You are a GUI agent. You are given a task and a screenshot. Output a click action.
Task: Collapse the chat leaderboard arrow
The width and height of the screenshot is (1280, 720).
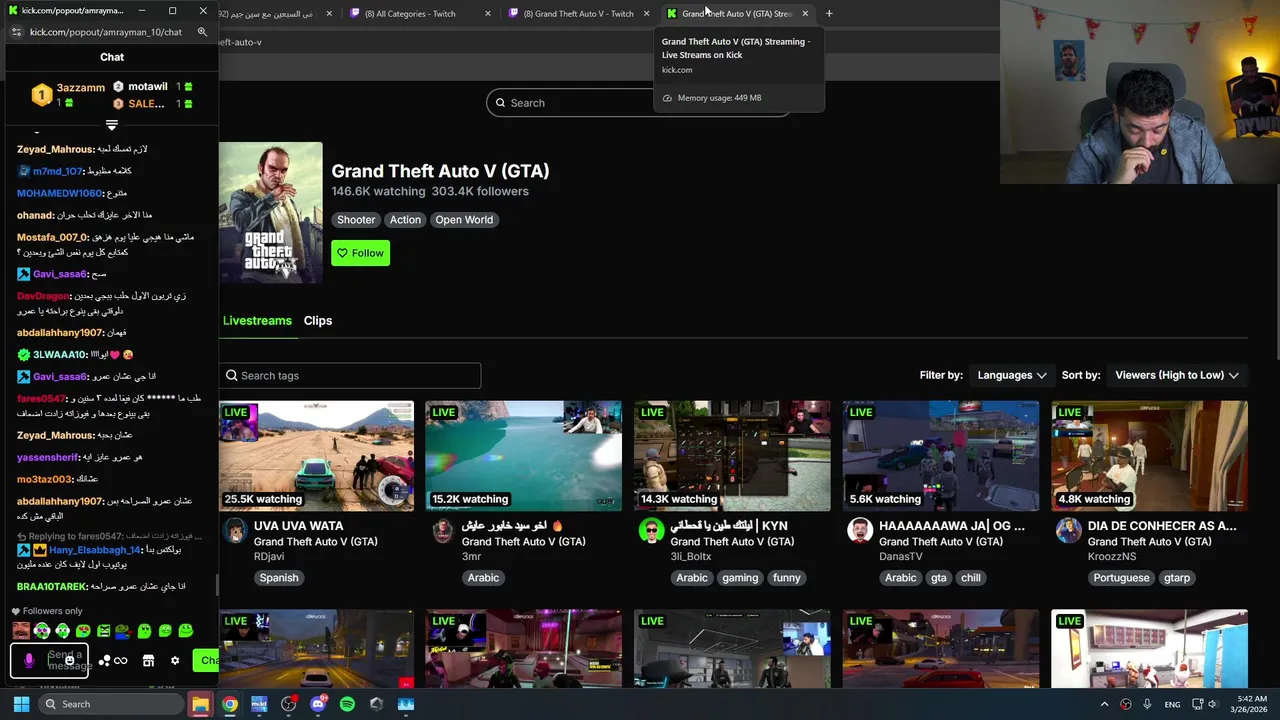click(x=112, y=125)
